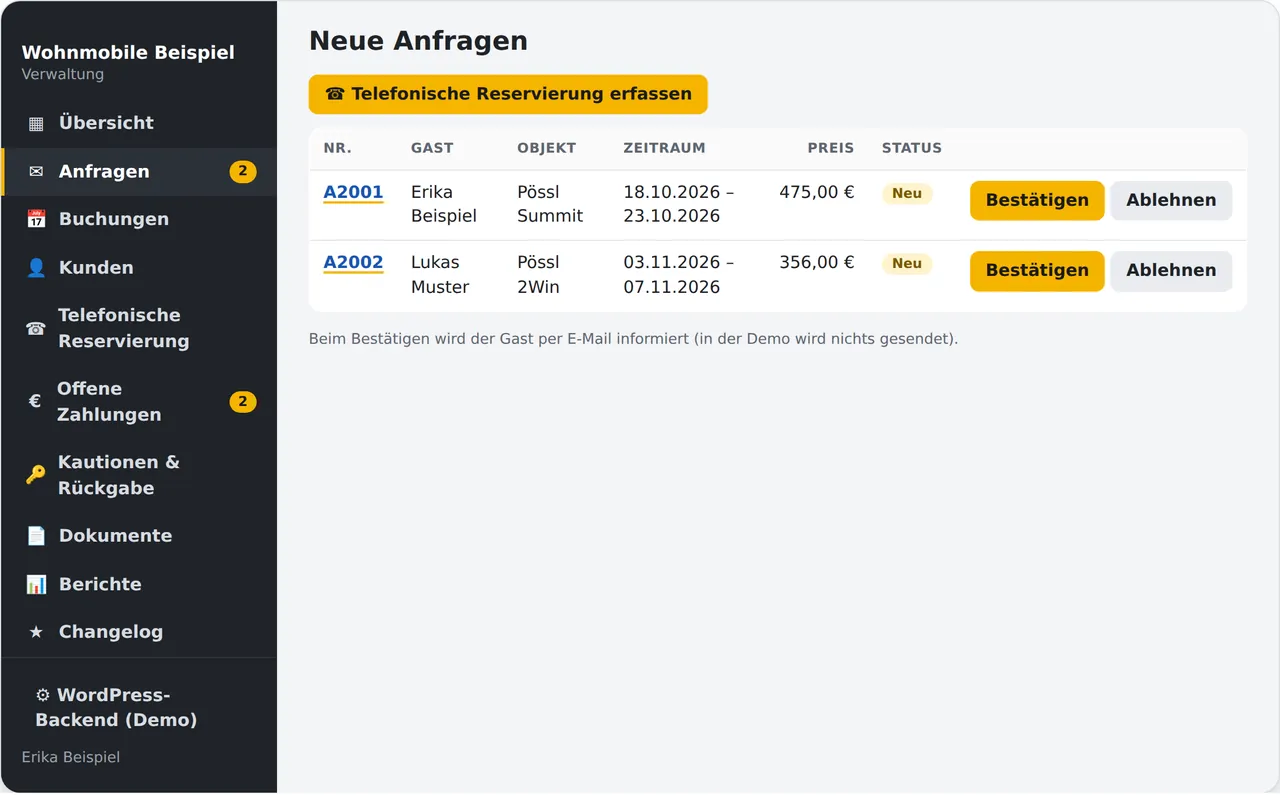The width and height of the screenshot is (1280, 795).
Task: Confirm Lukas Muster's request with Bestätigen
Action: (x=1037, y=270)
